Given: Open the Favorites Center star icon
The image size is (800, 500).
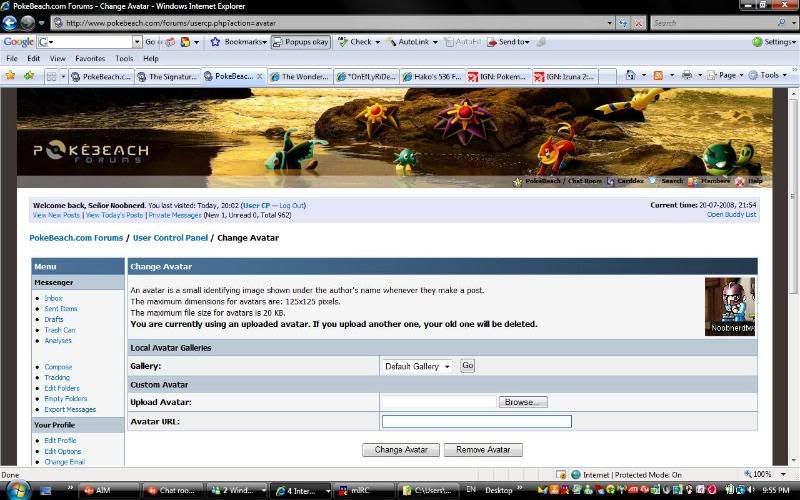Looking at the screenshot, I should pos(10,76).
